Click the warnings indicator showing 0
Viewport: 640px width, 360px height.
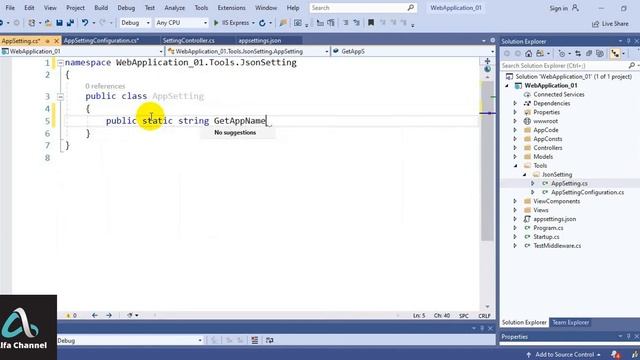(71, 315)
